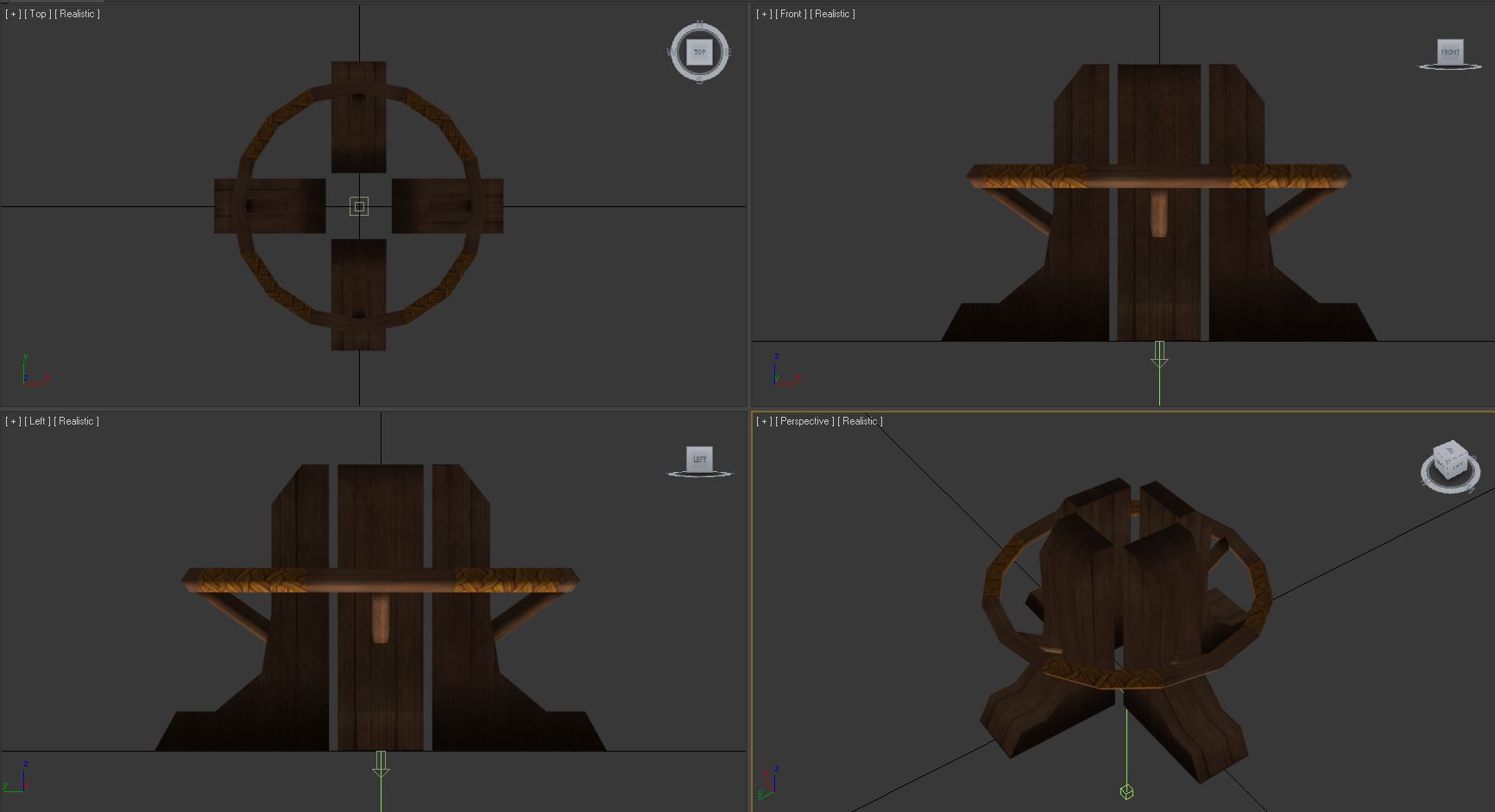Image resolution: width=1495 pixels, height=812 pixels.
Task: Click the S compass marker on Top ViewCube
Action: click(x=700, y=80)
